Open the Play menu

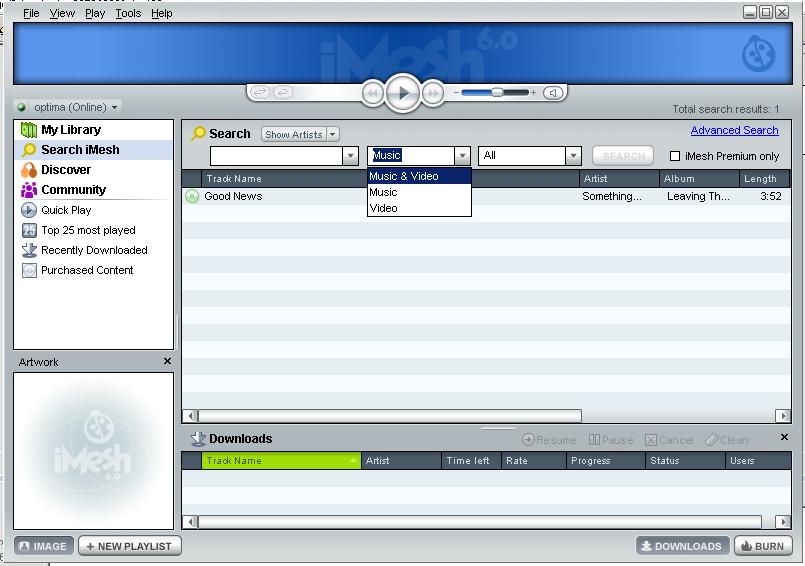(95, 13)
